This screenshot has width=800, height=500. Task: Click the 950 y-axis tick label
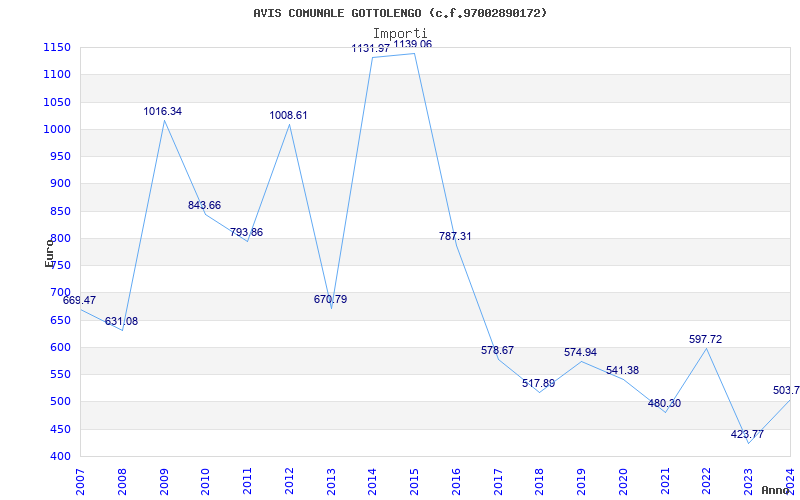60,157
